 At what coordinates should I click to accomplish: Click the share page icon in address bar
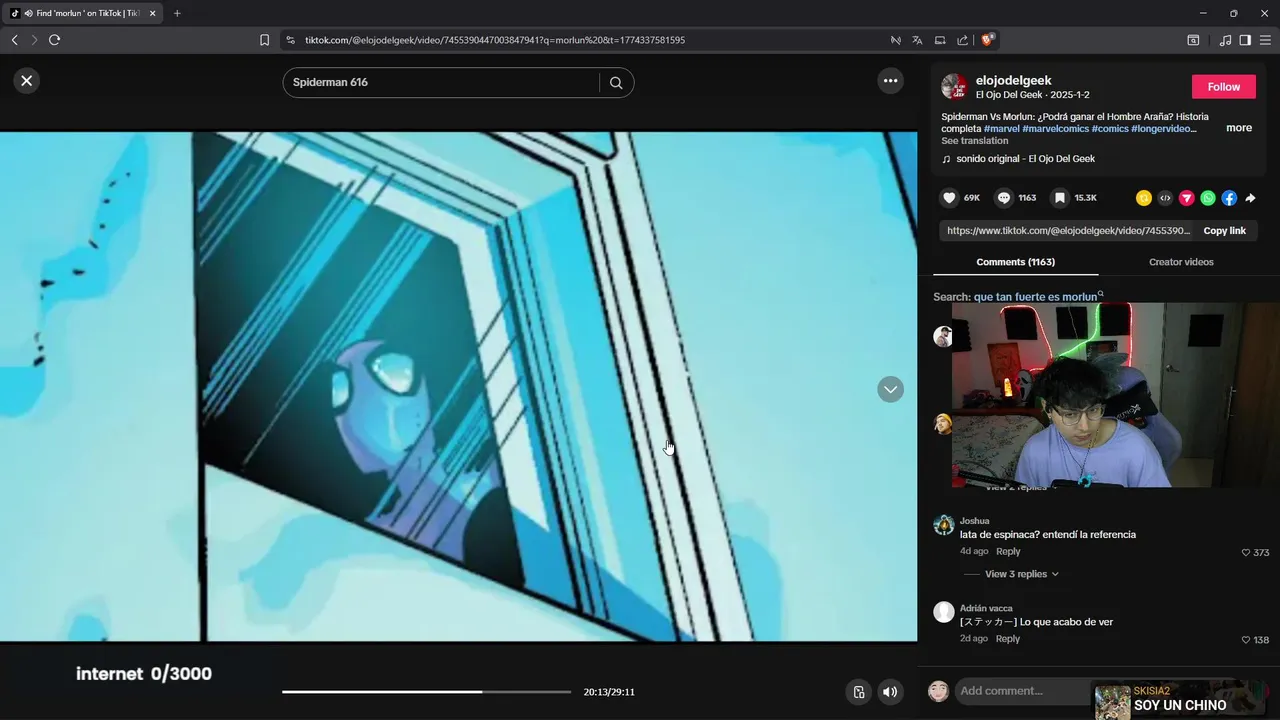coord(962,40)
